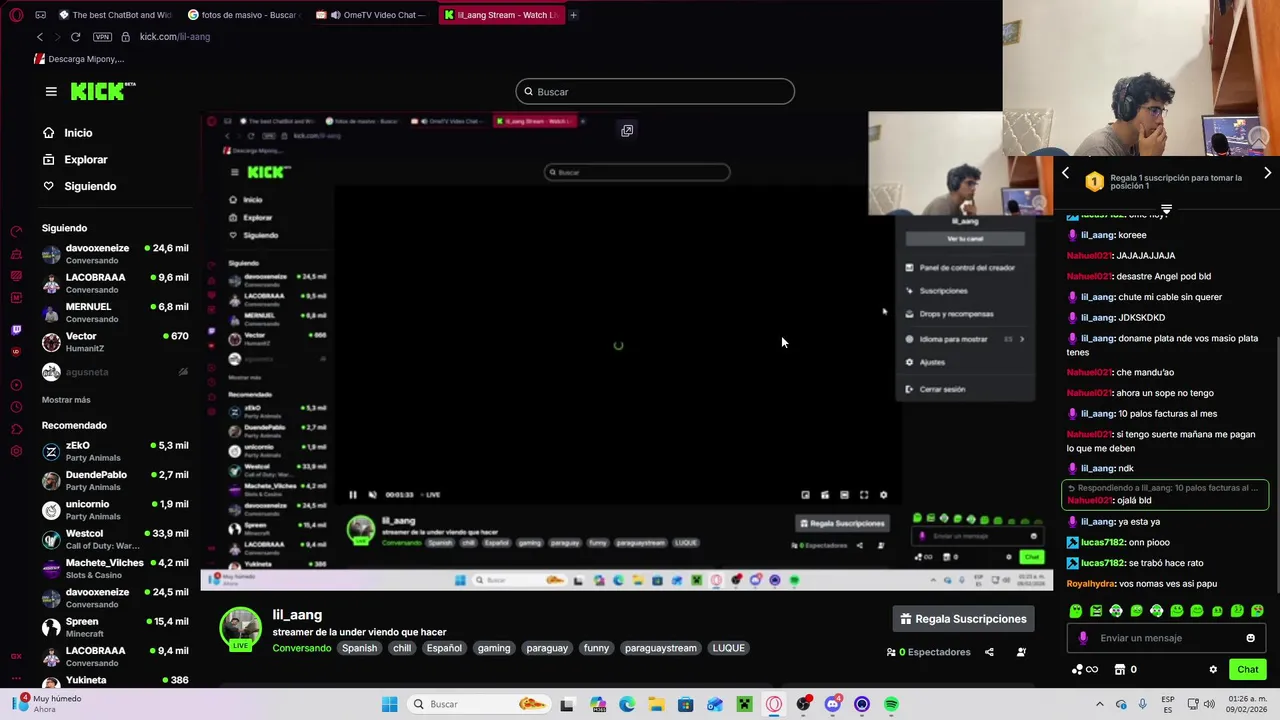Click the kick.com/lil-aang address bar
This screenshot has width=1280, height=720.
click(x=175, y=37)
